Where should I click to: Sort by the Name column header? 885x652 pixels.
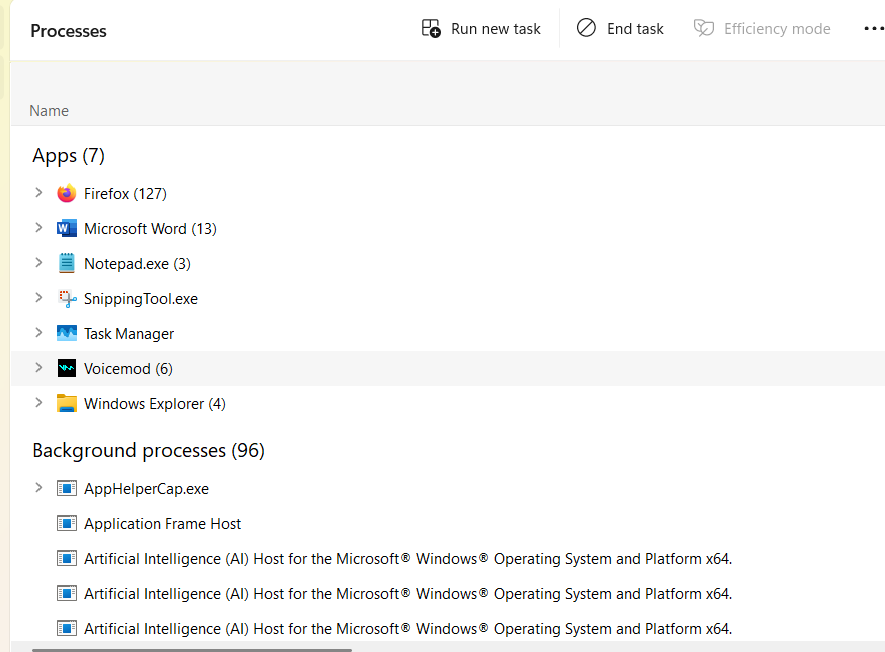[x=49, y=111]
